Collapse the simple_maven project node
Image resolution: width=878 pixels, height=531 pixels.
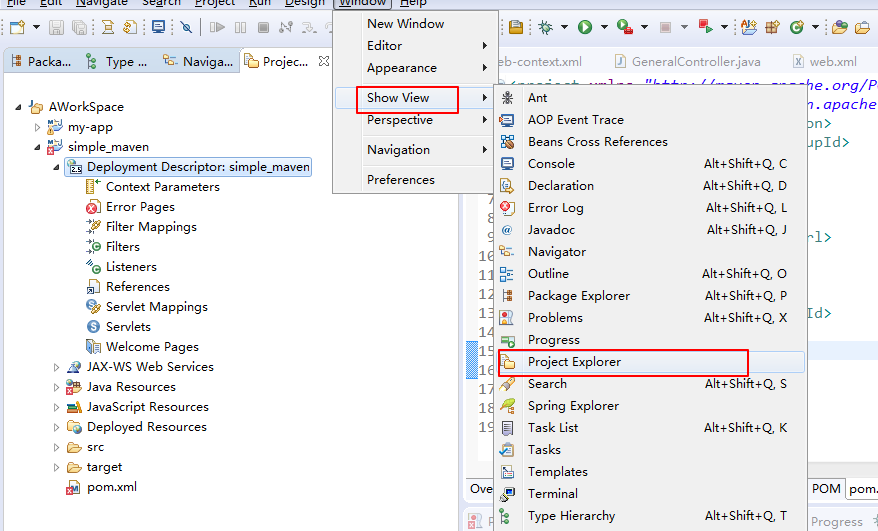[x=38, y=147]
